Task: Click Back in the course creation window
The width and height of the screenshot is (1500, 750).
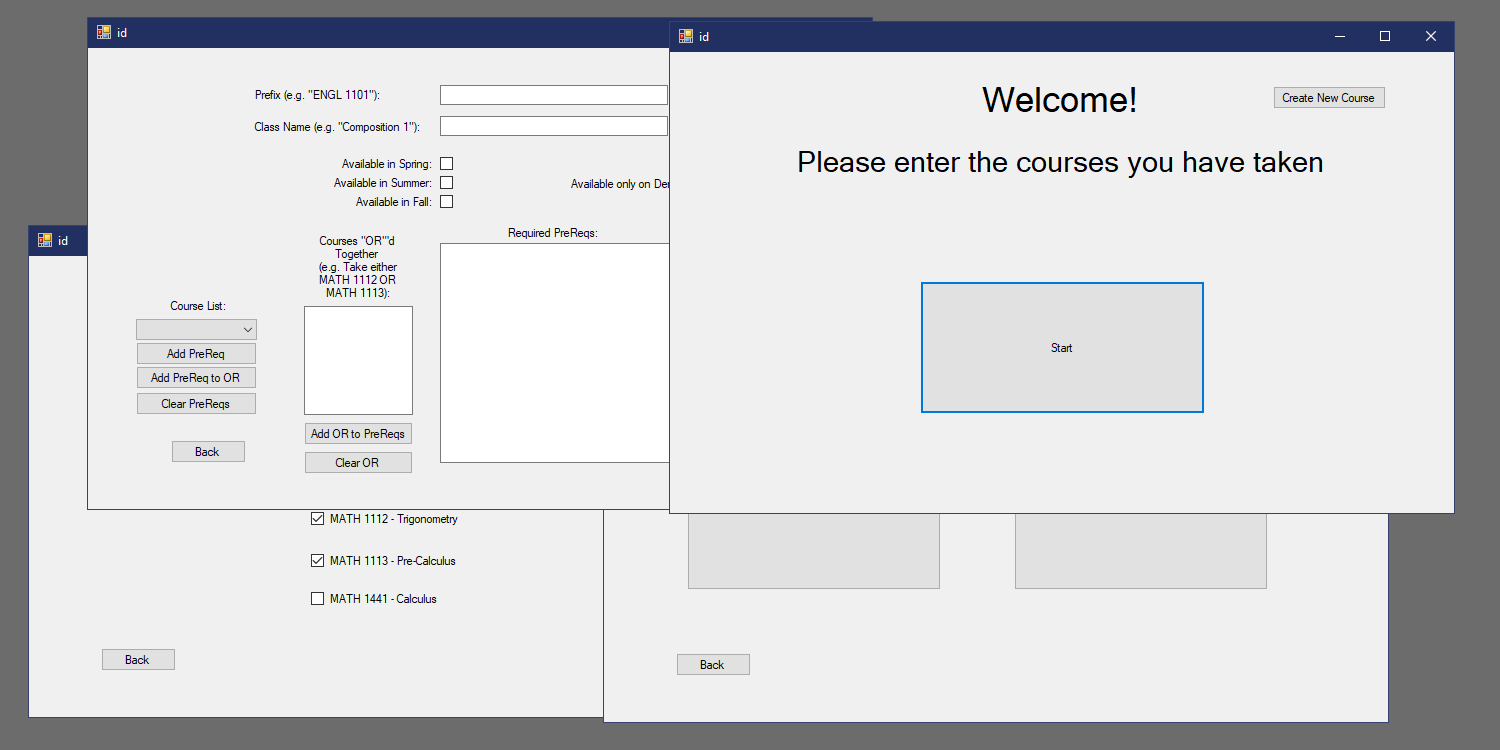Action: [208, 452]
